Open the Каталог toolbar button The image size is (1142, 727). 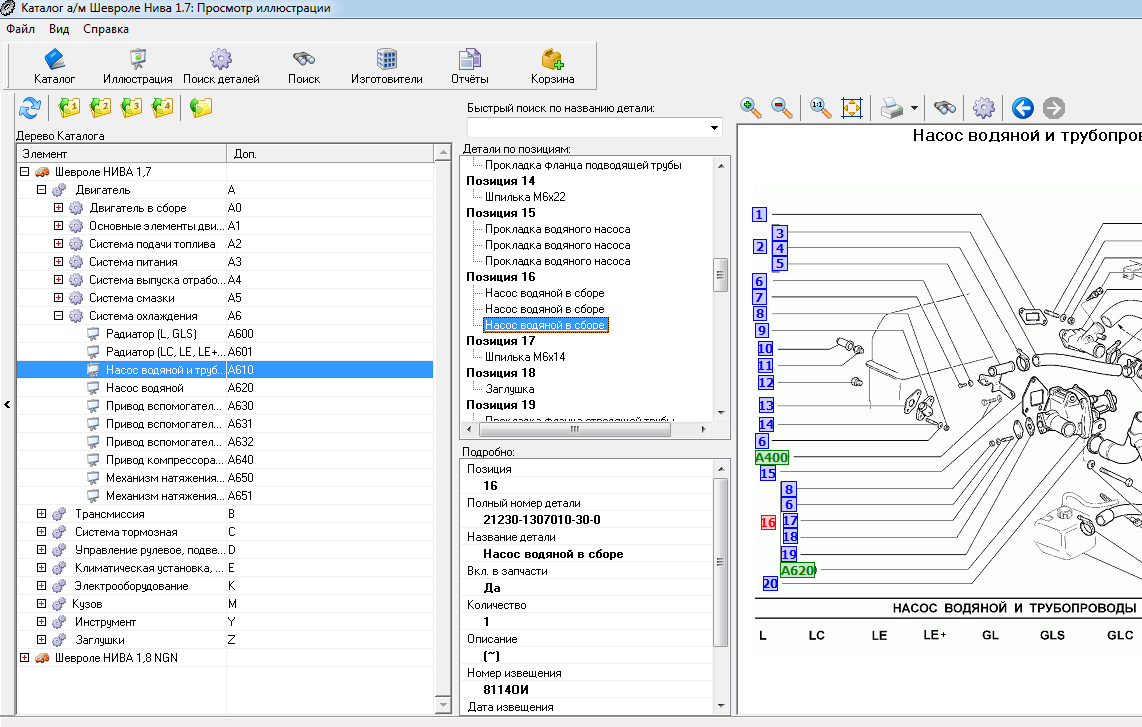click(x=55, y=66)
